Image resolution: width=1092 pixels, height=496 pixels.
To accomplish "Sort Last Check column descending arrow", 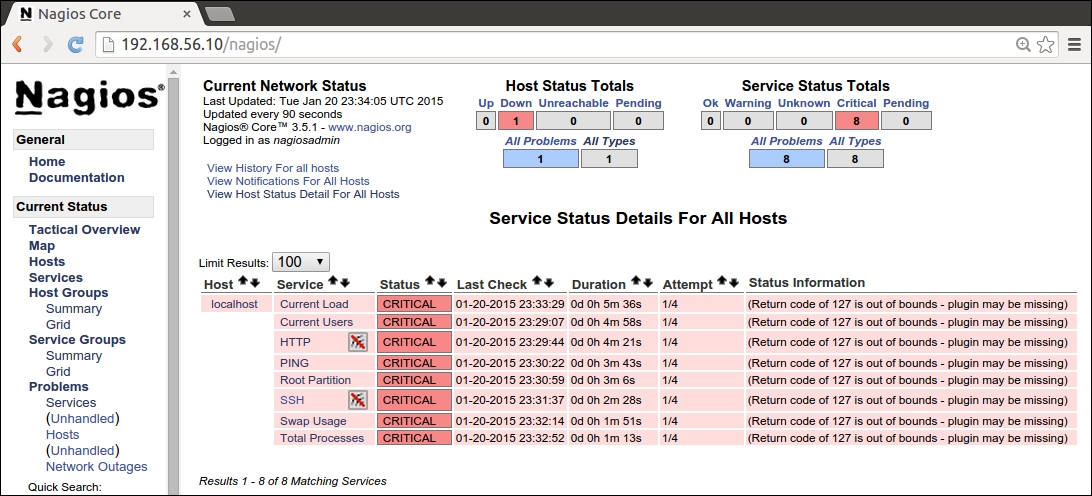I will coord(549,283).
